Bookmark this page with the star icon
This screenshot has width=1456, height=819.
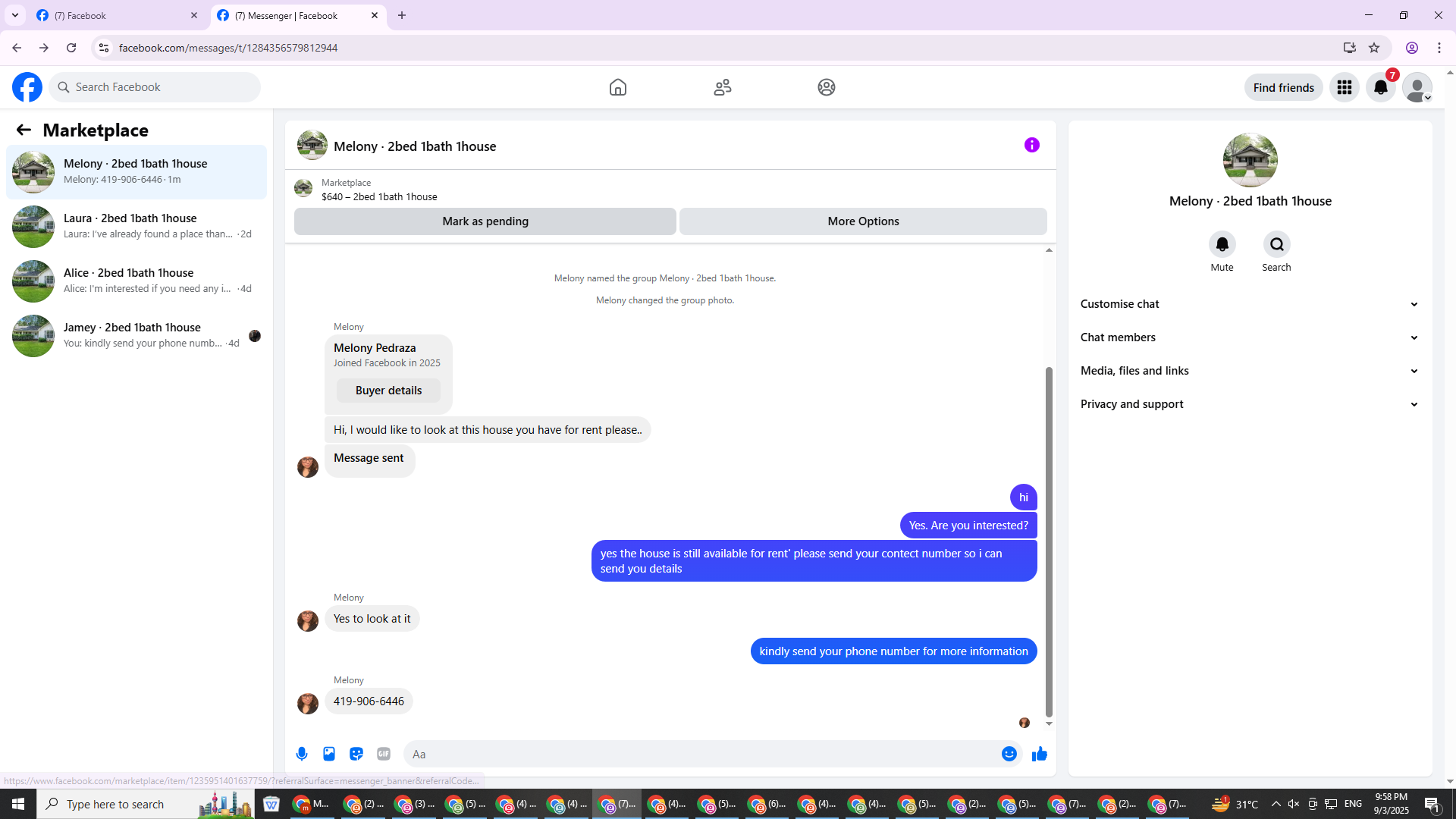tap(1374, 48)
